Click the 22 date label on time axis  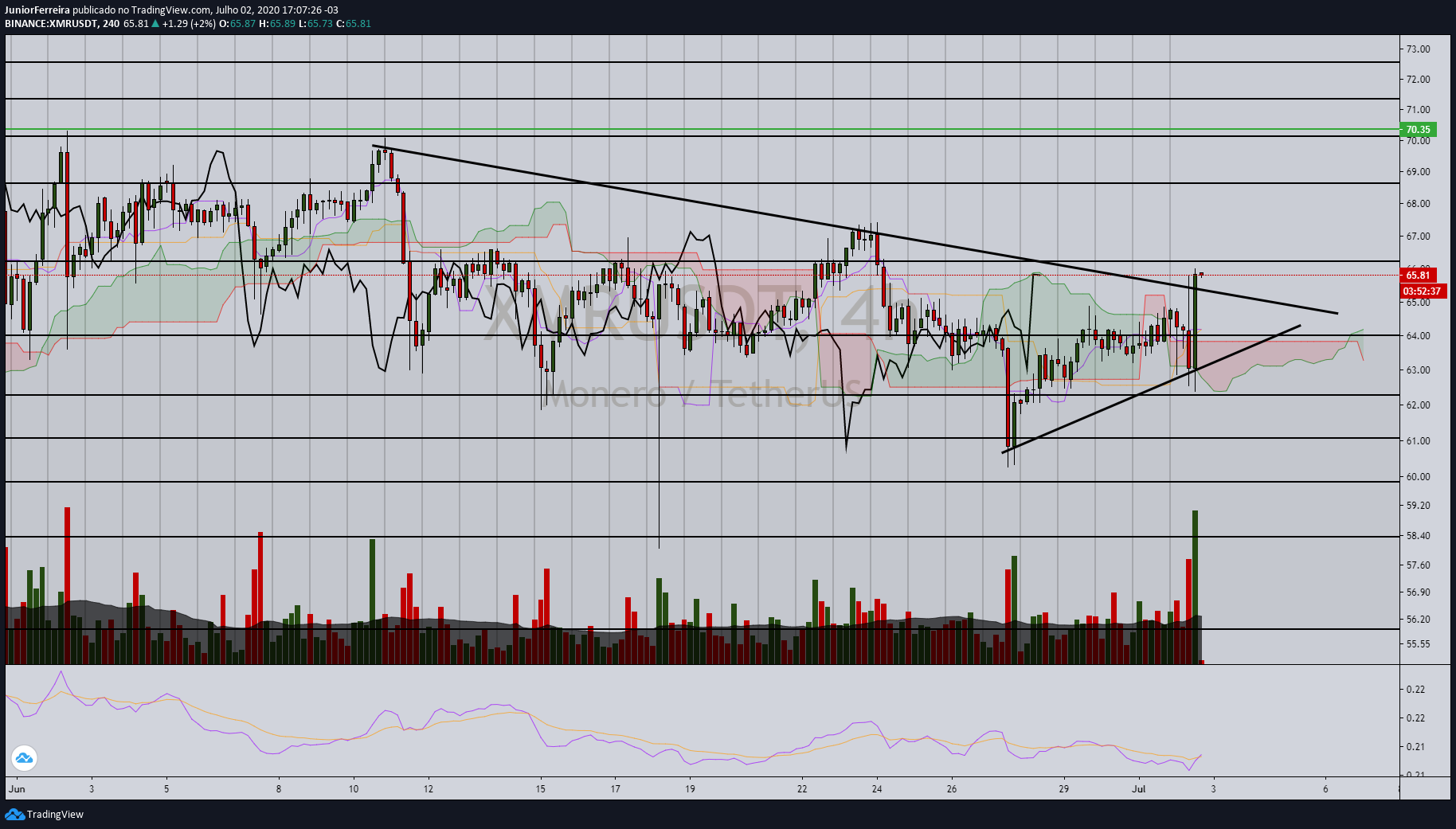pos(802,789)
